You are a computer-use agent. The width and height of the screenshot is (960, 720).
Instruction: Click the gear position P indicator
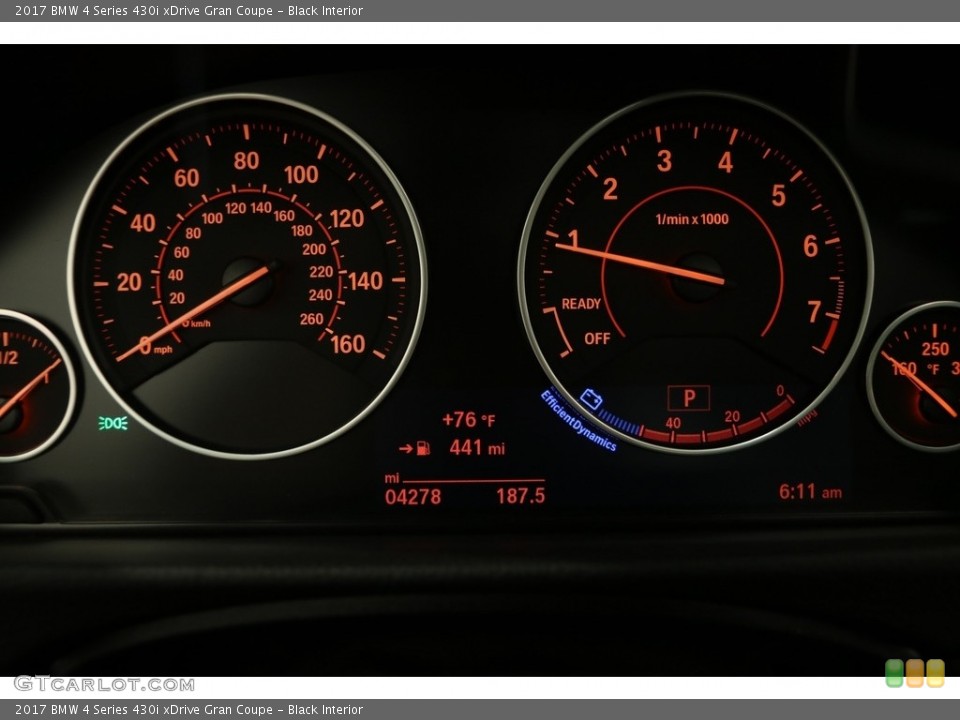(689, 398)
